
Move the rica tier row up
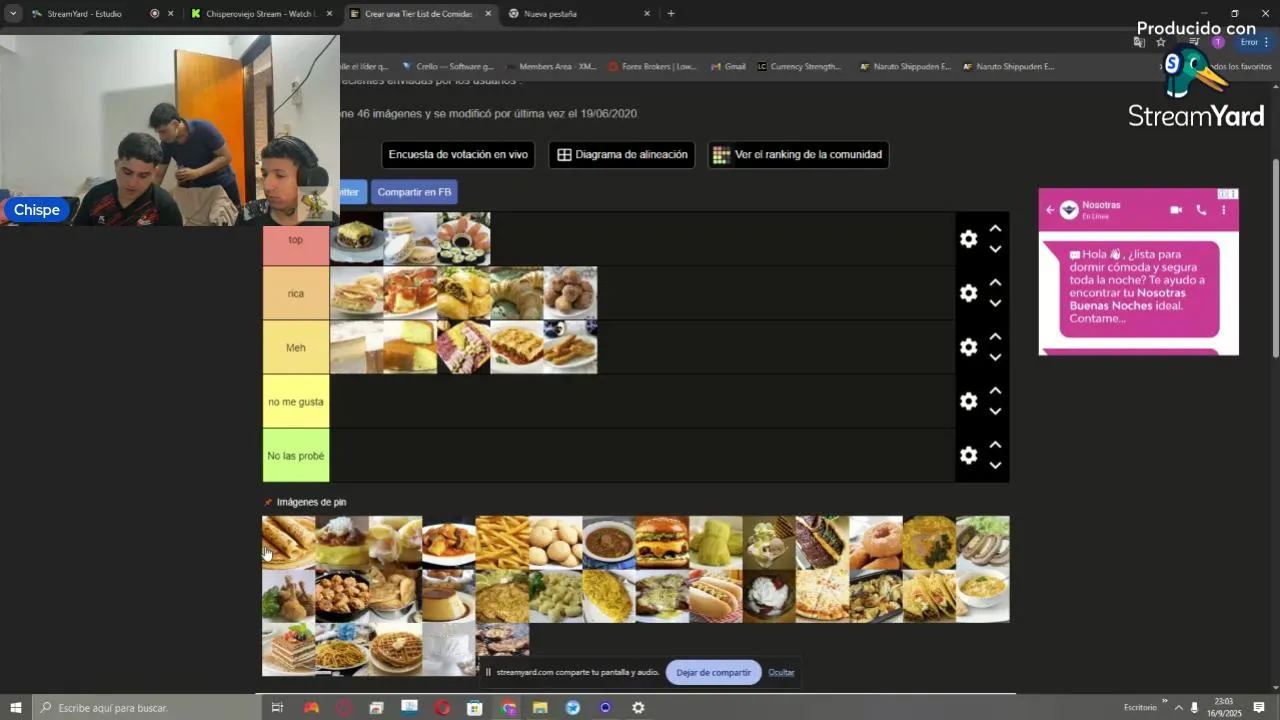[x=995, y=282]
